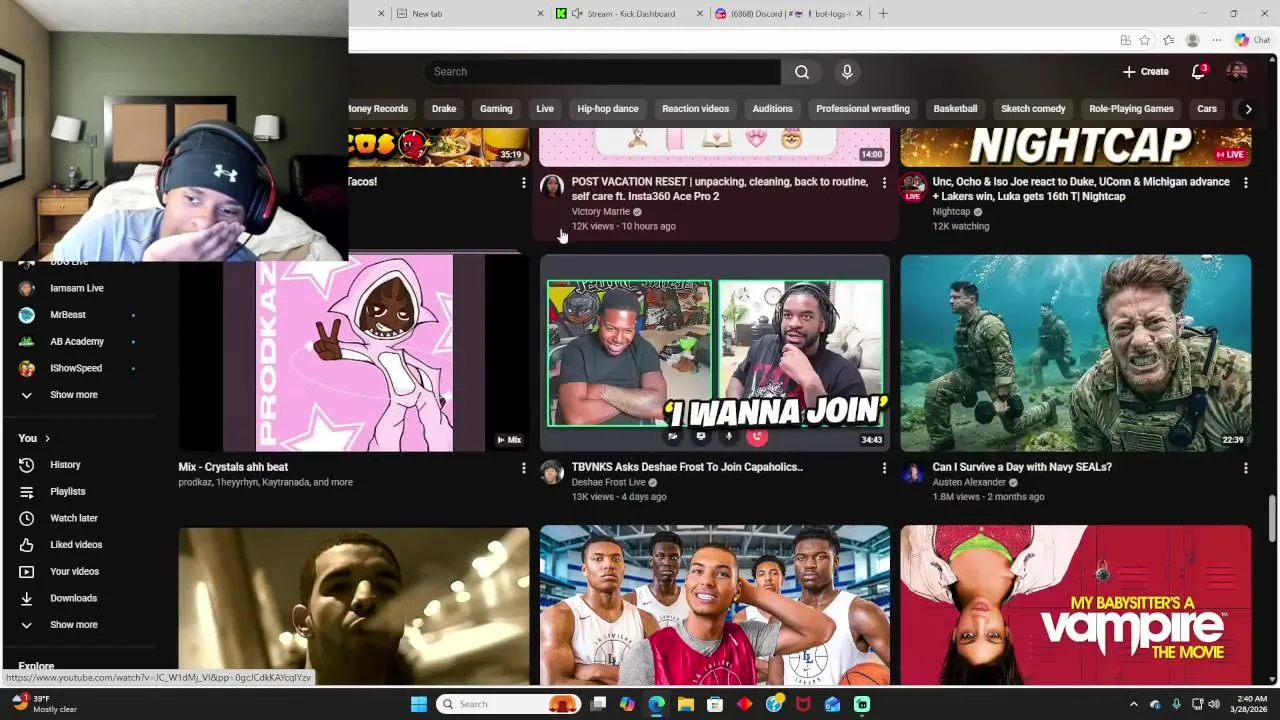
Task: Open Copilot Chat in browser toolbar
Action: (1252, 41)
